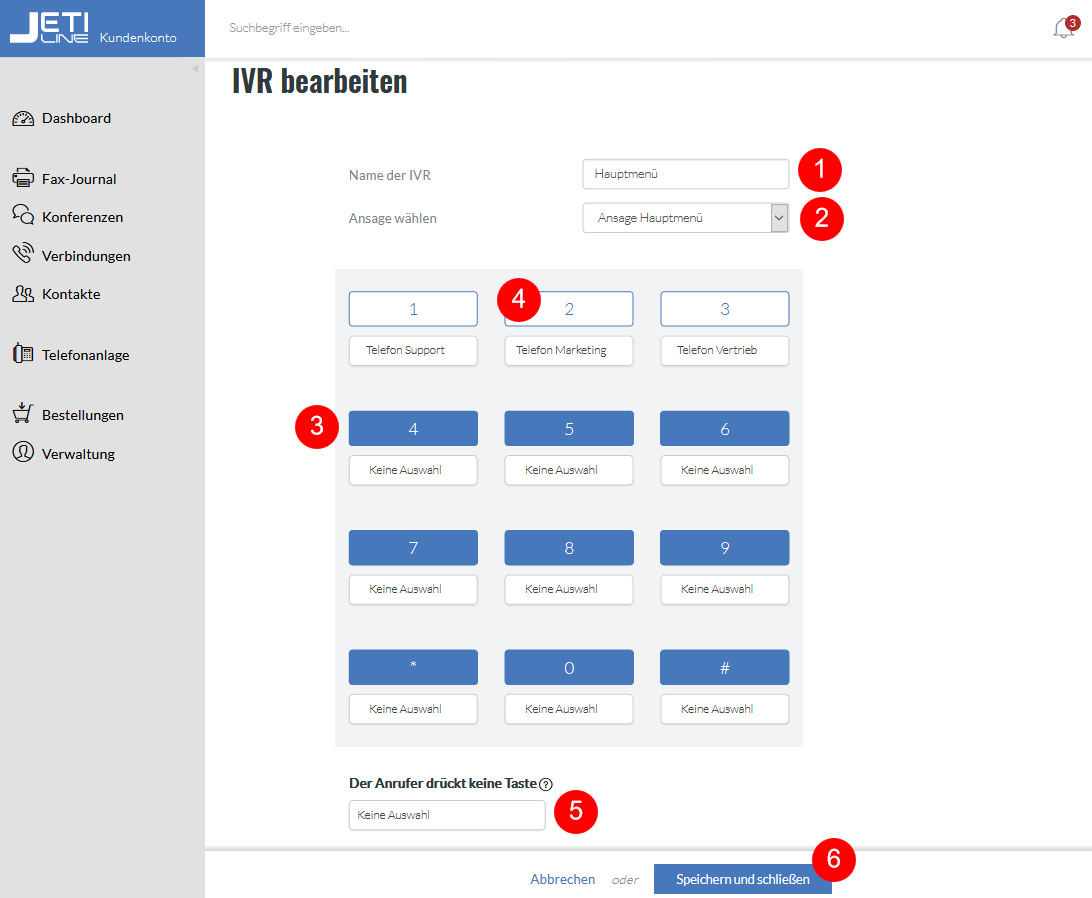Screen dimensions: 1092x898
Task: Click help icon beside keine Taste
Action: 546,784
